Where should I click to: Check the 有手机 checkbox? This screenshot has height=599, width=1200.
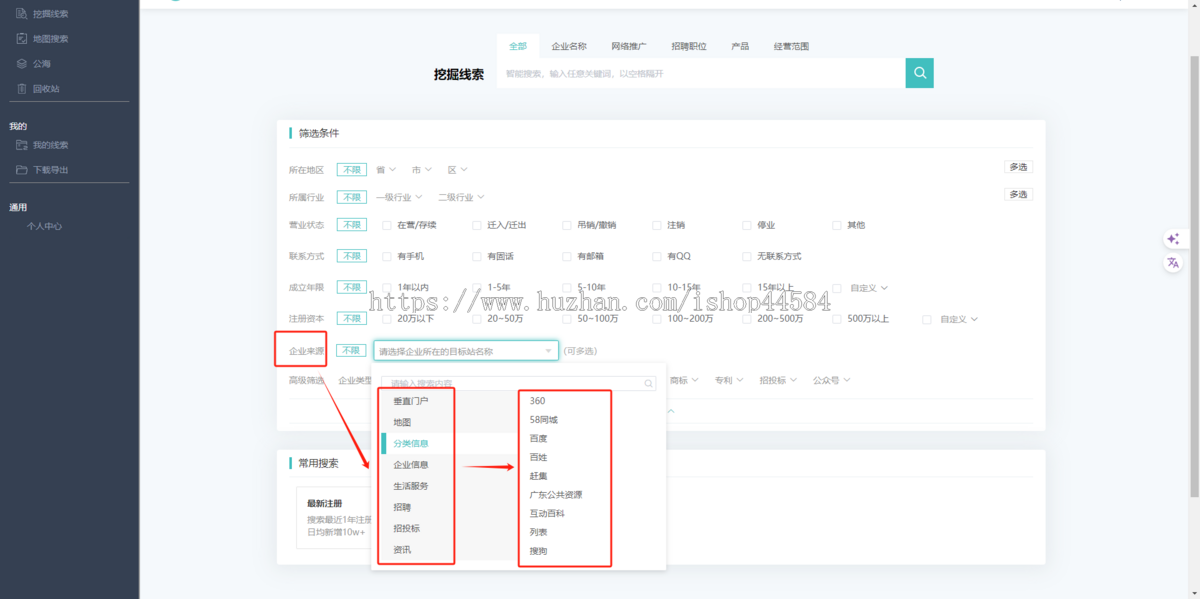[387, 257]
